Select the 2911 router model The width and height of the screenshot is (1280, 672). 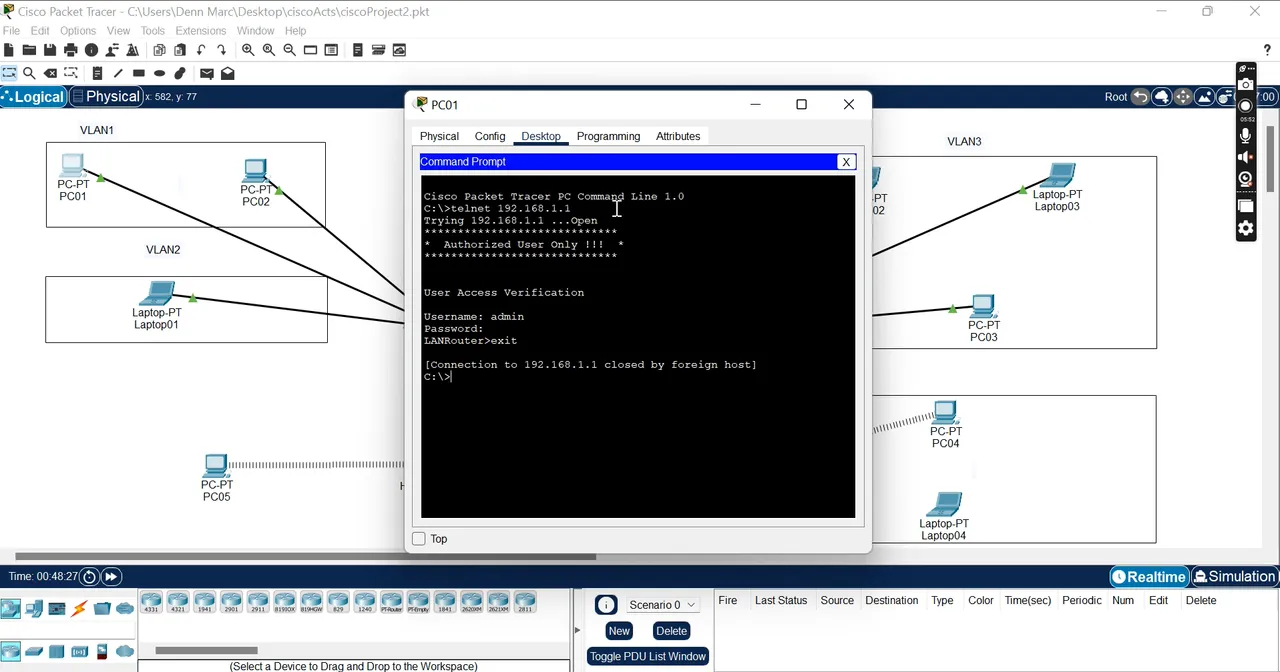(x=257, y=603)
